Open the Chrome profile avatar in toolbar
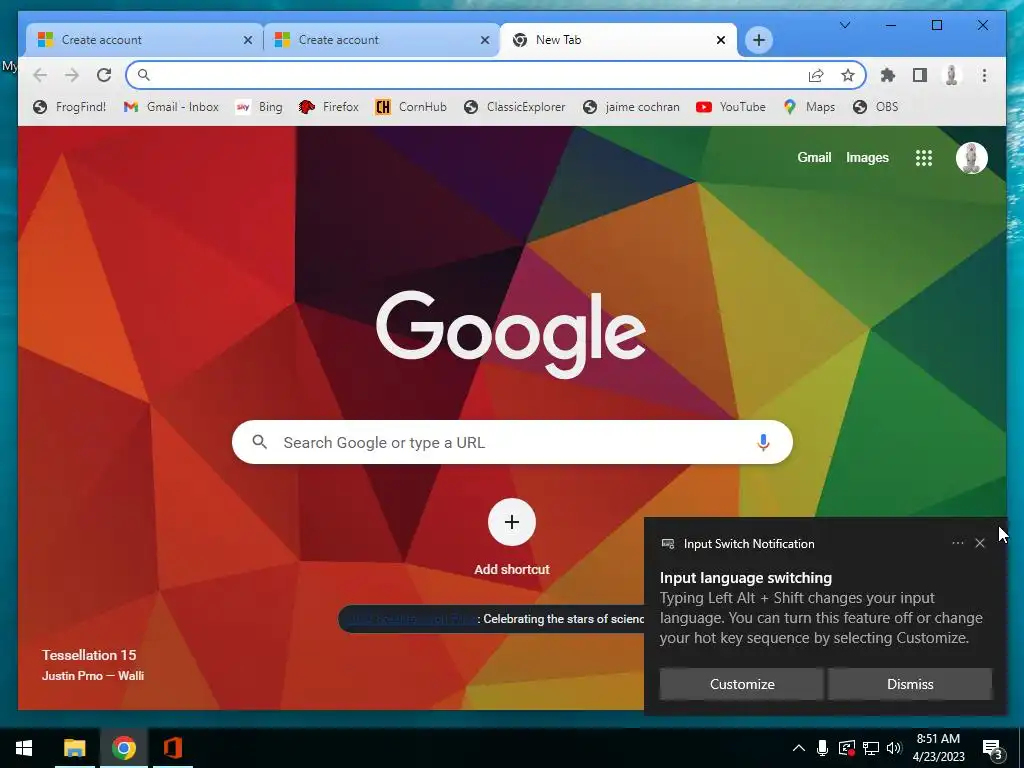1024x768 pixels. pyautogui.click(x=952, y=75)
